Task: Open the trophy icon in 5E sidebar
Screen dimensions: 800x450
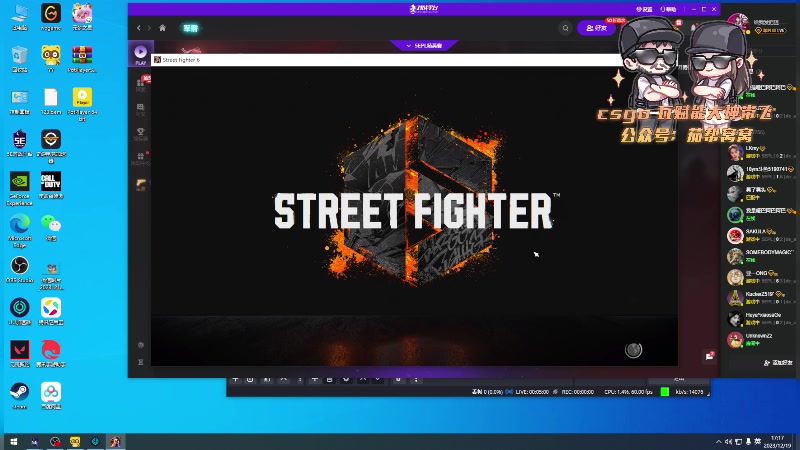Action: (140, 133)
